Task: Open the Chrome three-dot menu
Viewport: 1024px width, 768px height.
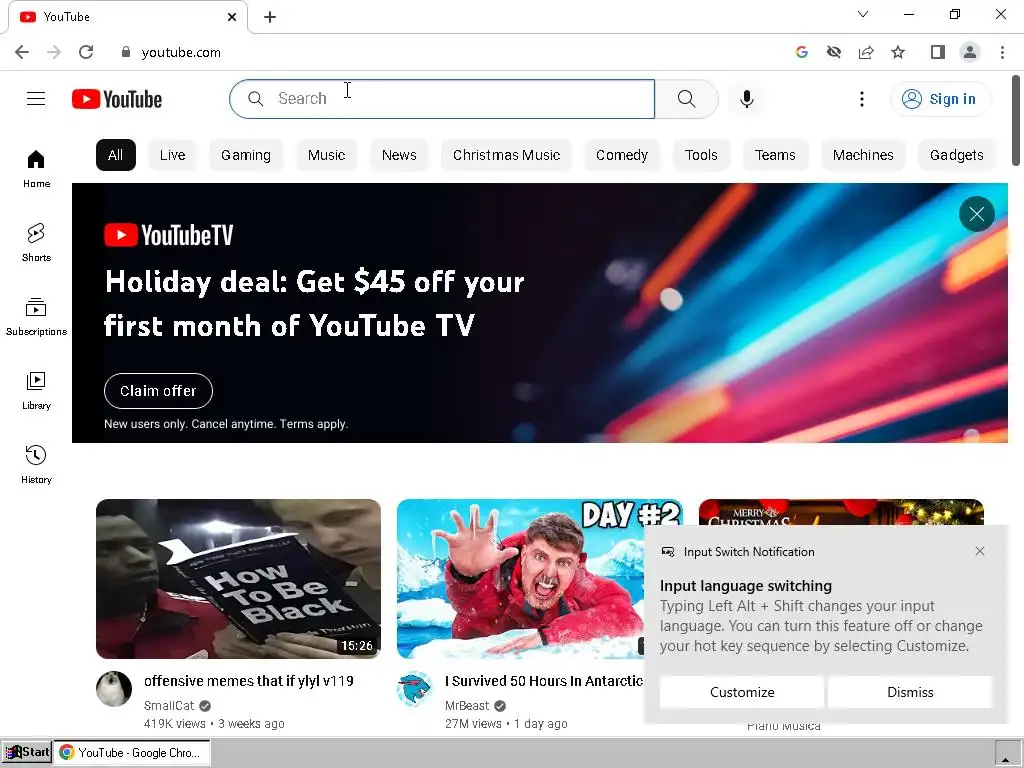Action: click(1002, 52)
